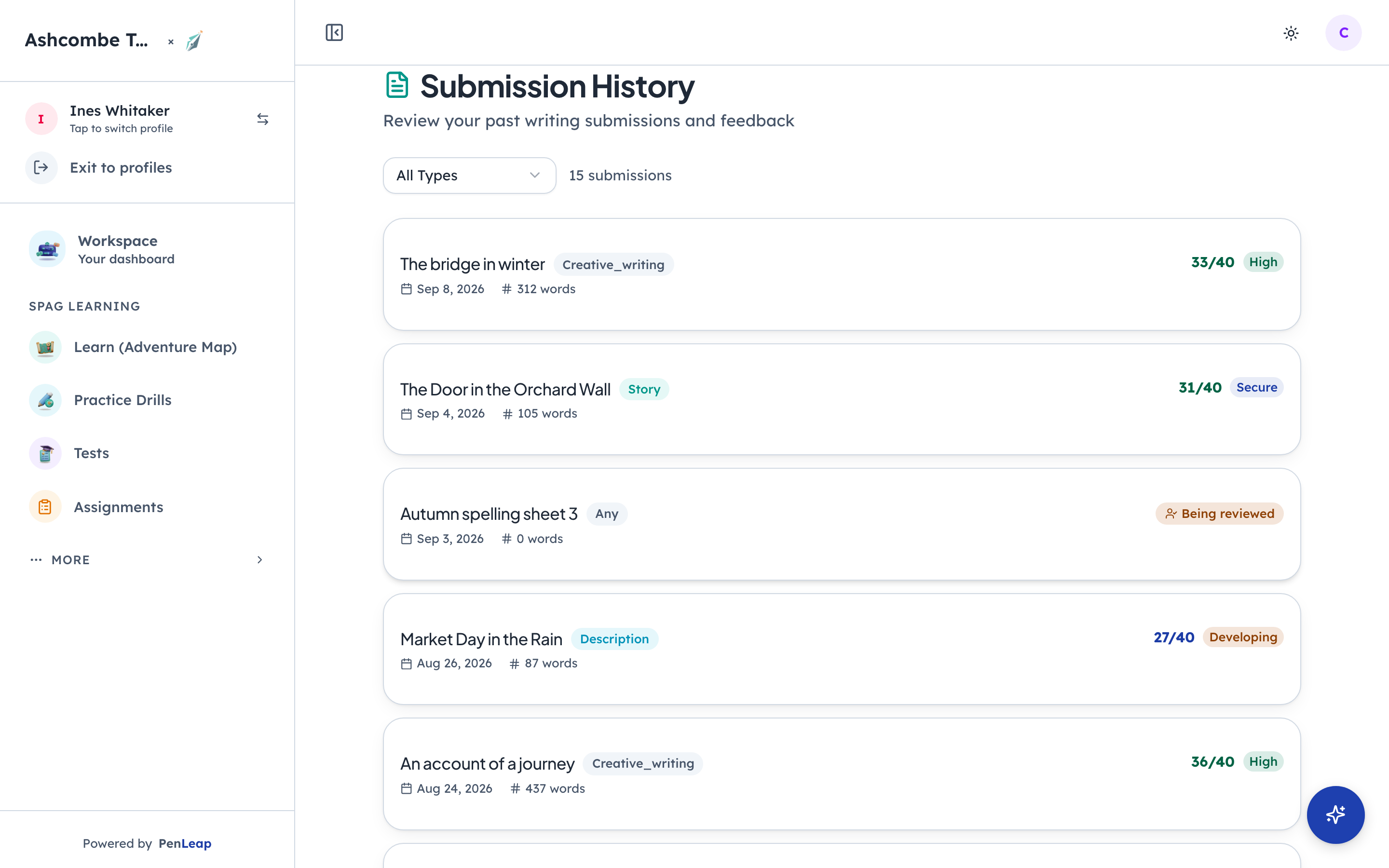Open Workspace dashboard icon
The image size is (1389, 868).
tap(48, 249)
